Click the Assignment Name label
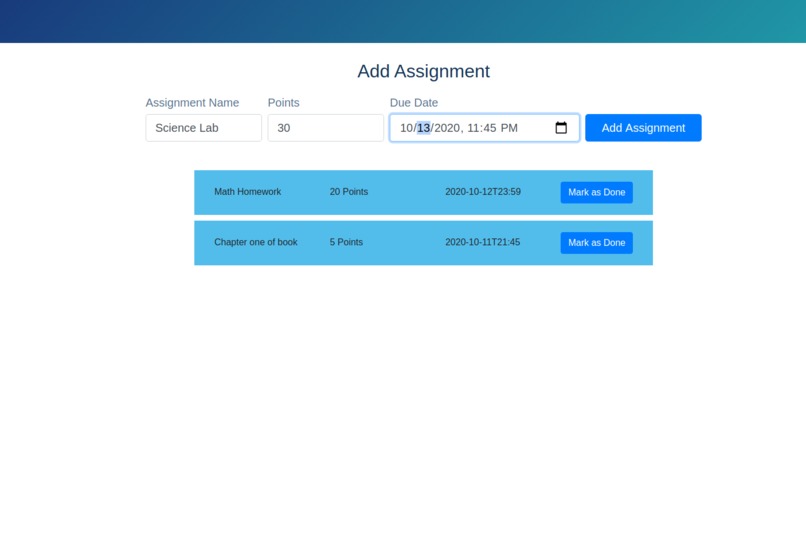Image resolution: width=806 pixels, height=537 pixels. [x=192, y=103]
